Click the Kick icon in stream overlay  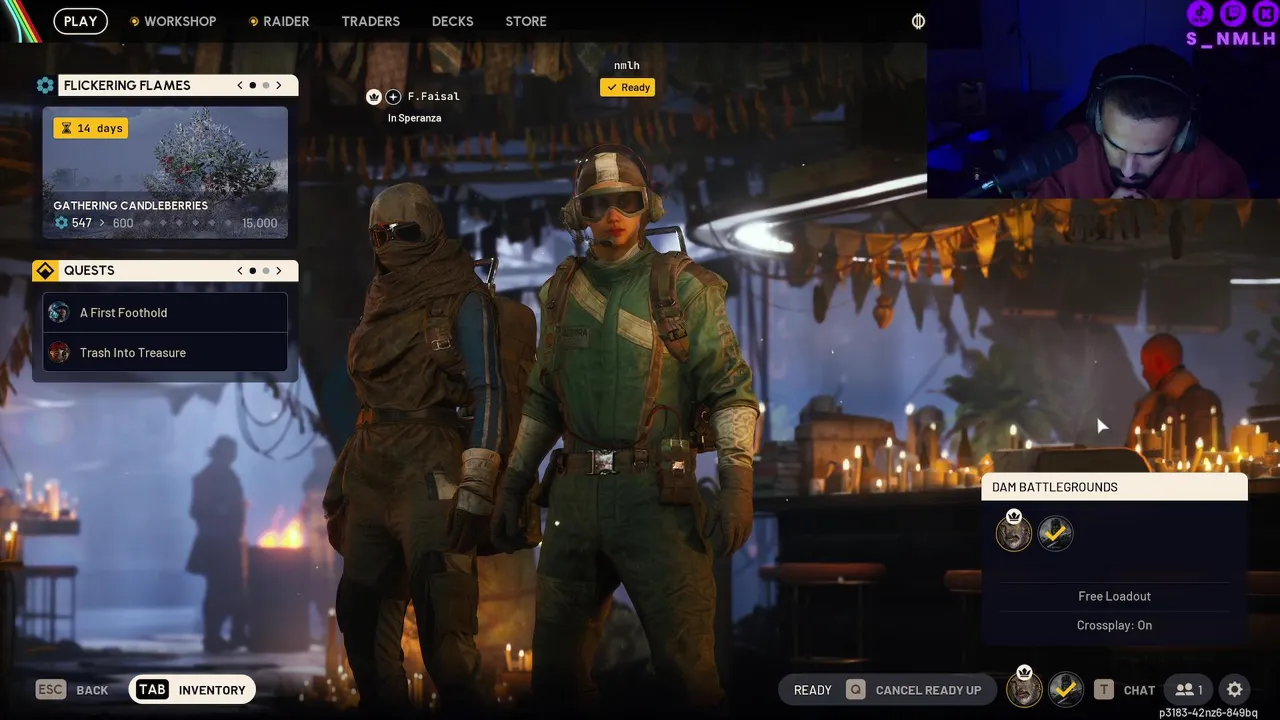[1267, 13]
